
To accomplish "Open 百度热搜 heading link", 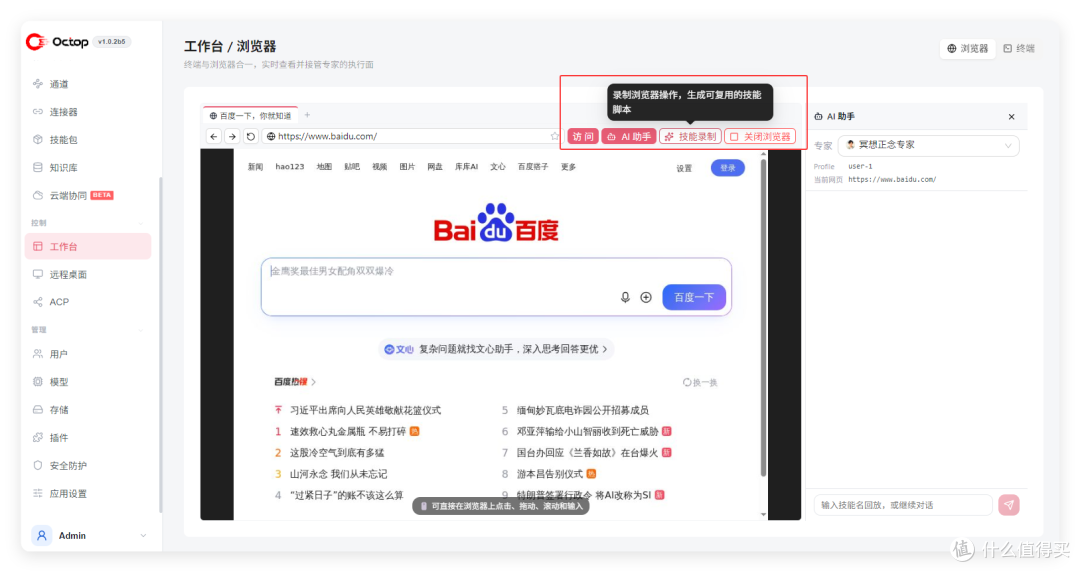I will click(x=294, y=382).
